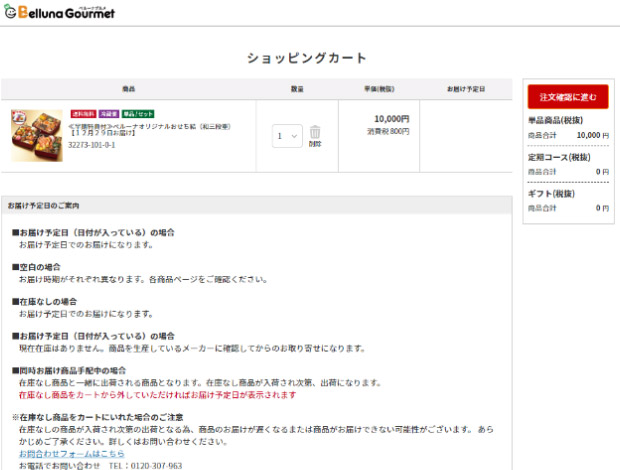Click the phone number 0120-307-963
This screenshot has height=470, width=620.
pyautogui.click(x=145, y=465)
